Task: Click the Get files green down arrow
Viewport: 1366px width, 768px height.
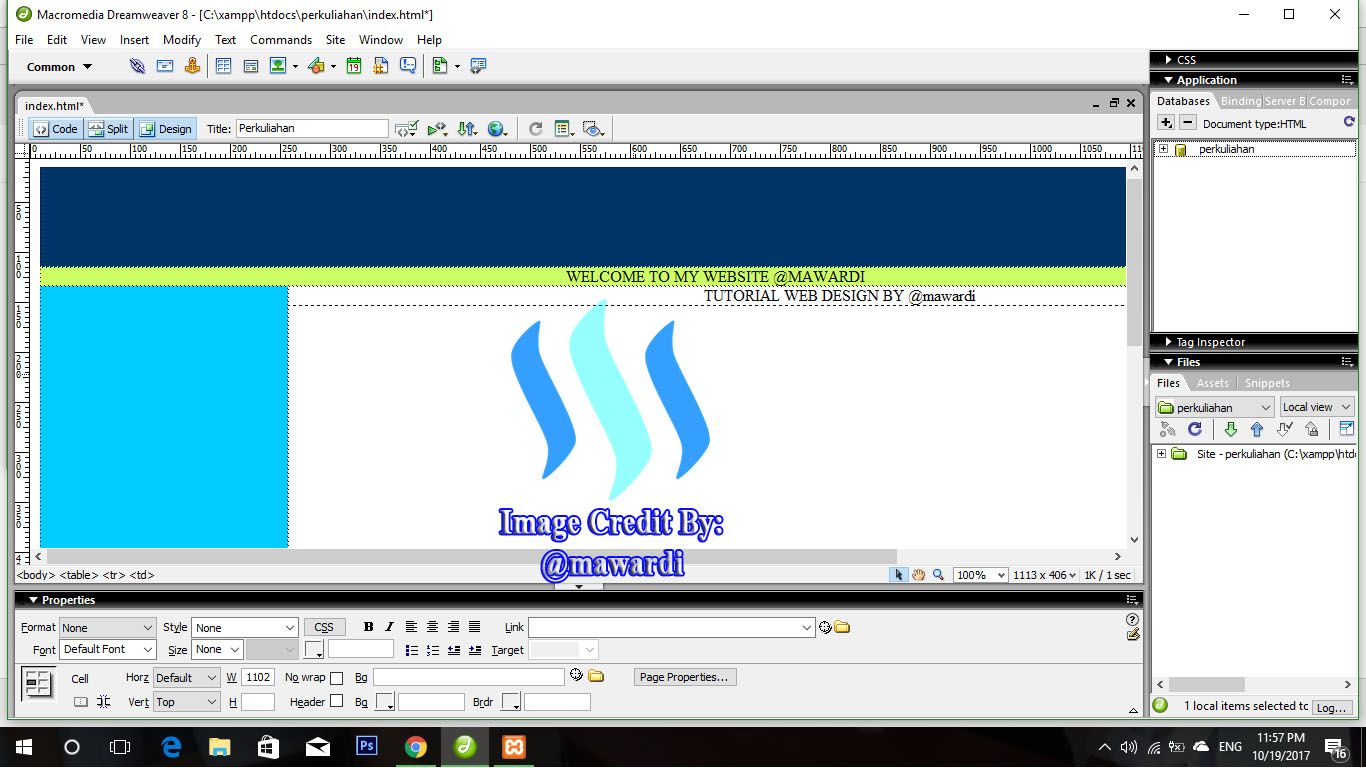Action: [1230, 429]
